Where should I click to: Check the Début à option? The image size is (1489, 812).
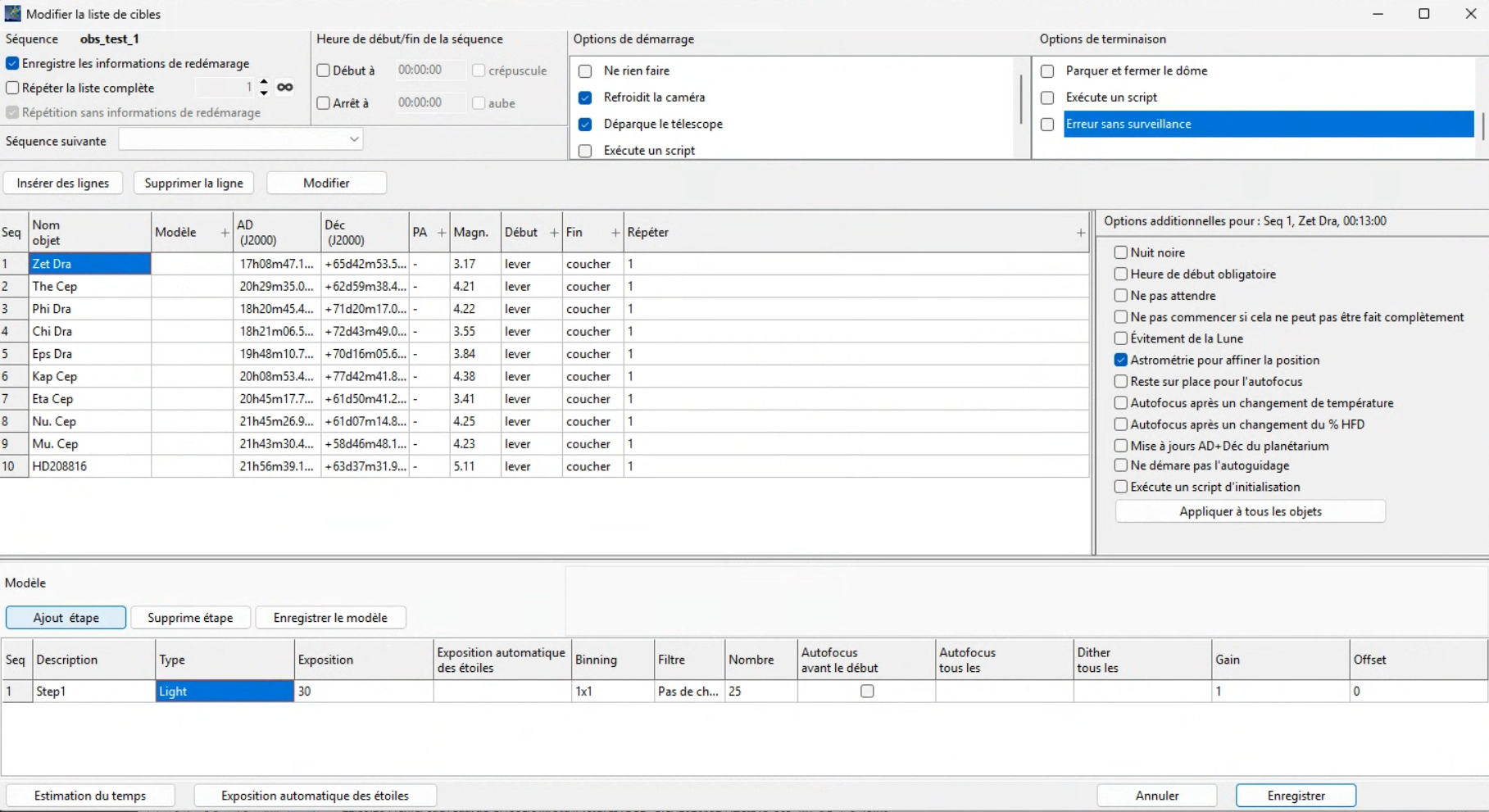324,70
